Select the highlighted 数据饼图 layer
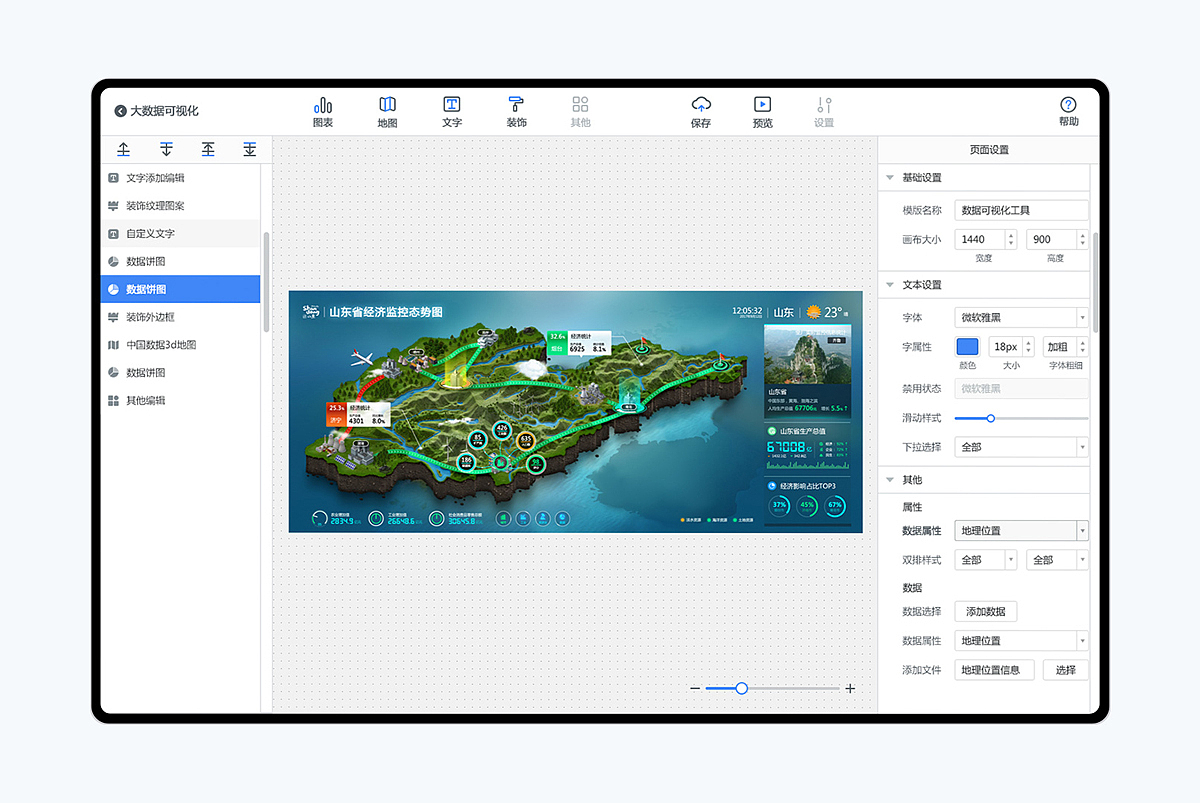Viewport: 1200px width, 803px height. pyautogui.click(x=180, y=289)
